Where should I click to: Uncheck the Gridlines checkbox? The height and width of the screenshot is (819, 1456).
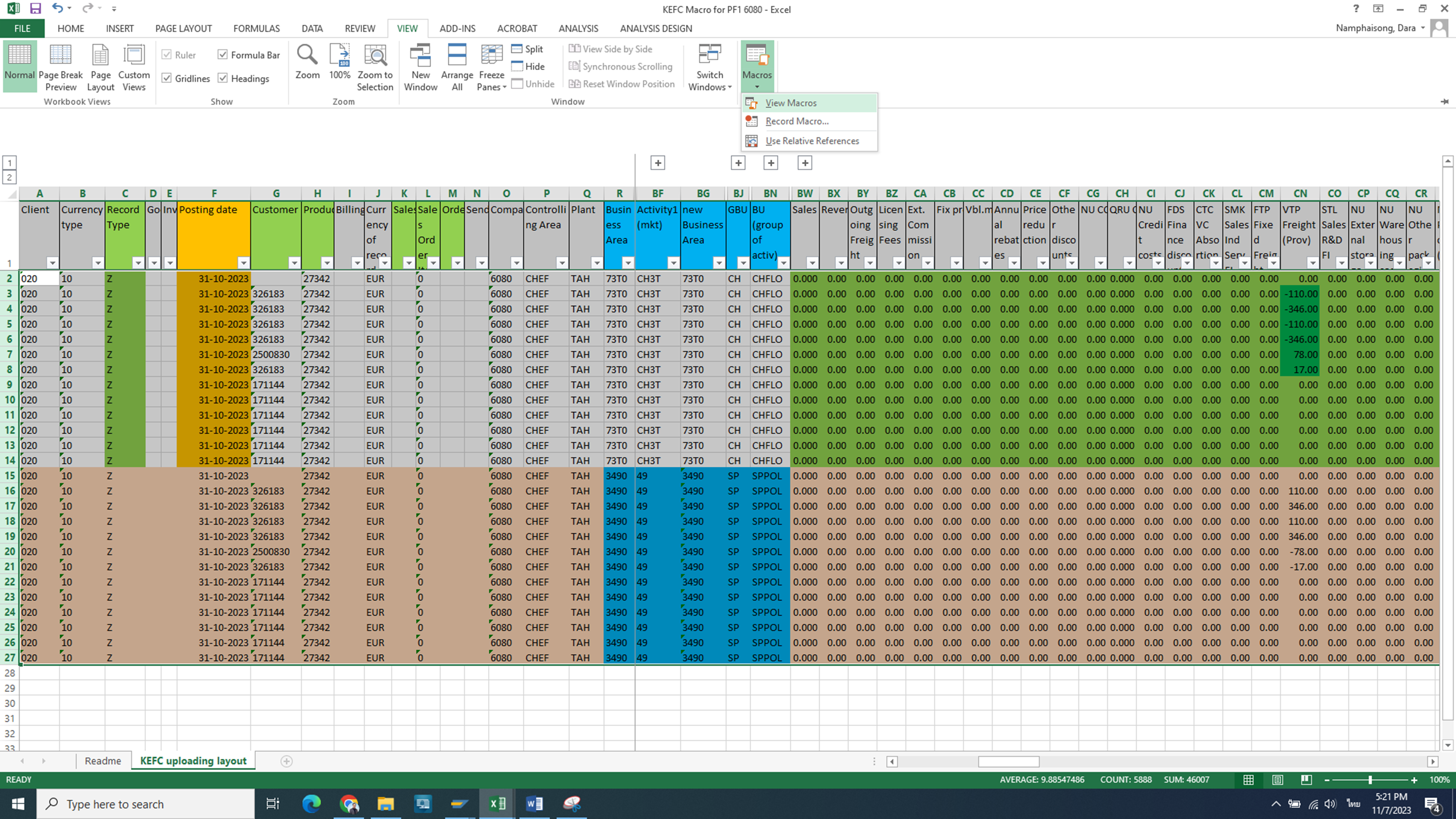coord(167,78)
